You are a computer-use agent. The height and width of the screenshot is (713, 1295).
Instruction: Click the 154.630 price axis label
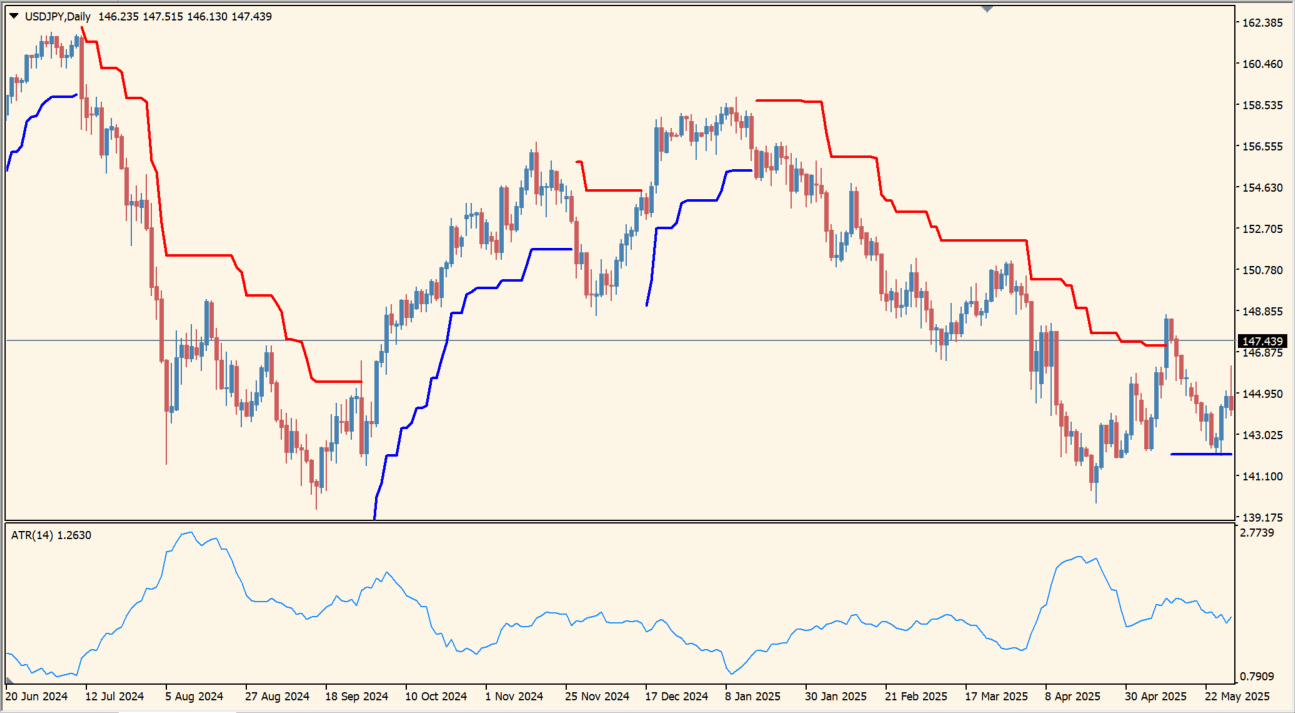click(1262, 188)
